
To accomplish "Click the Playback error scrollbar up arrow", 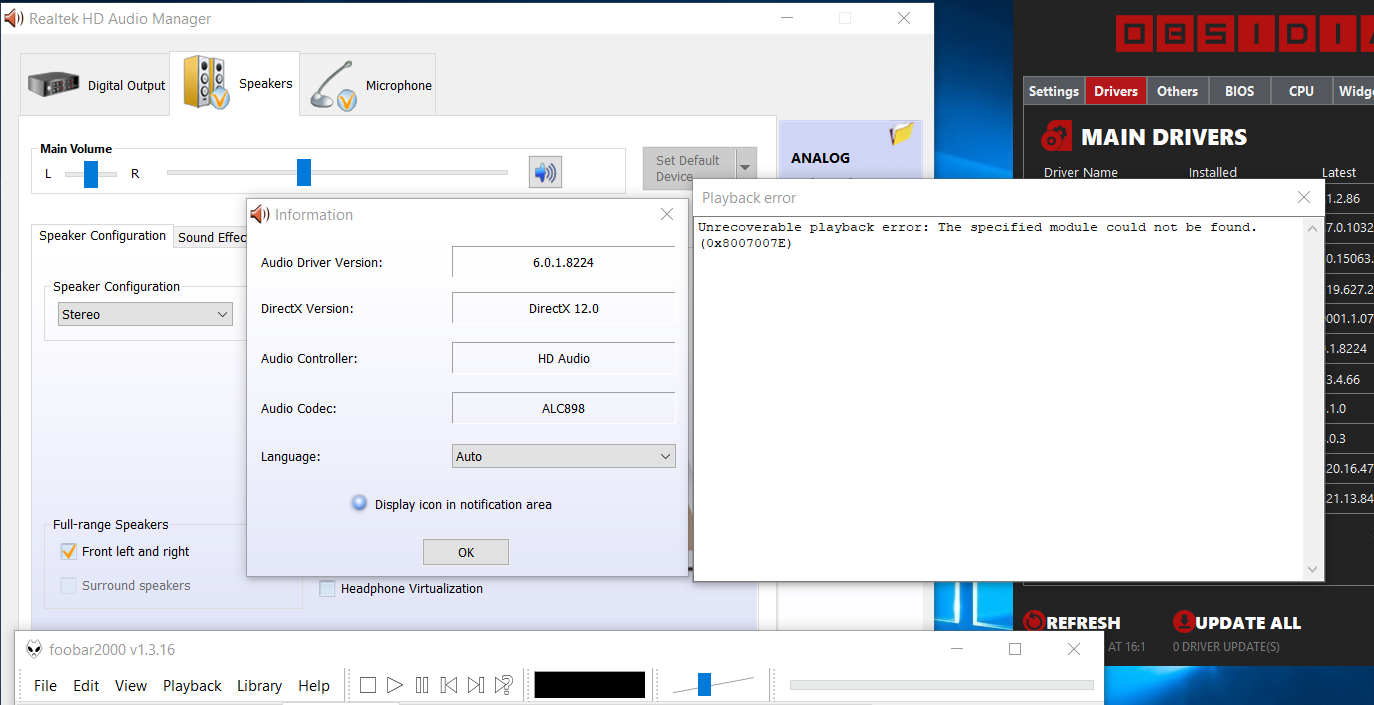I will point(1313,228).
